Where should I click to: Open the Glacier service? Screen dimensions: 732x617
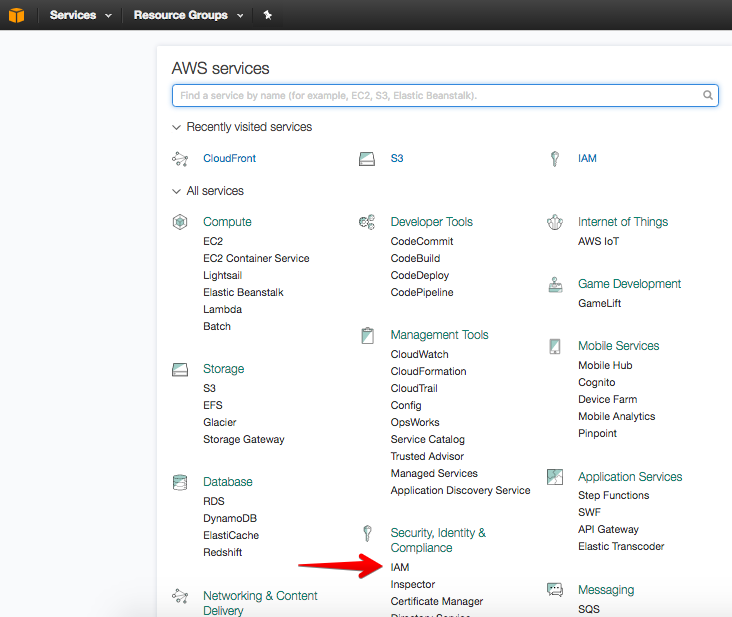coord(219,422)
